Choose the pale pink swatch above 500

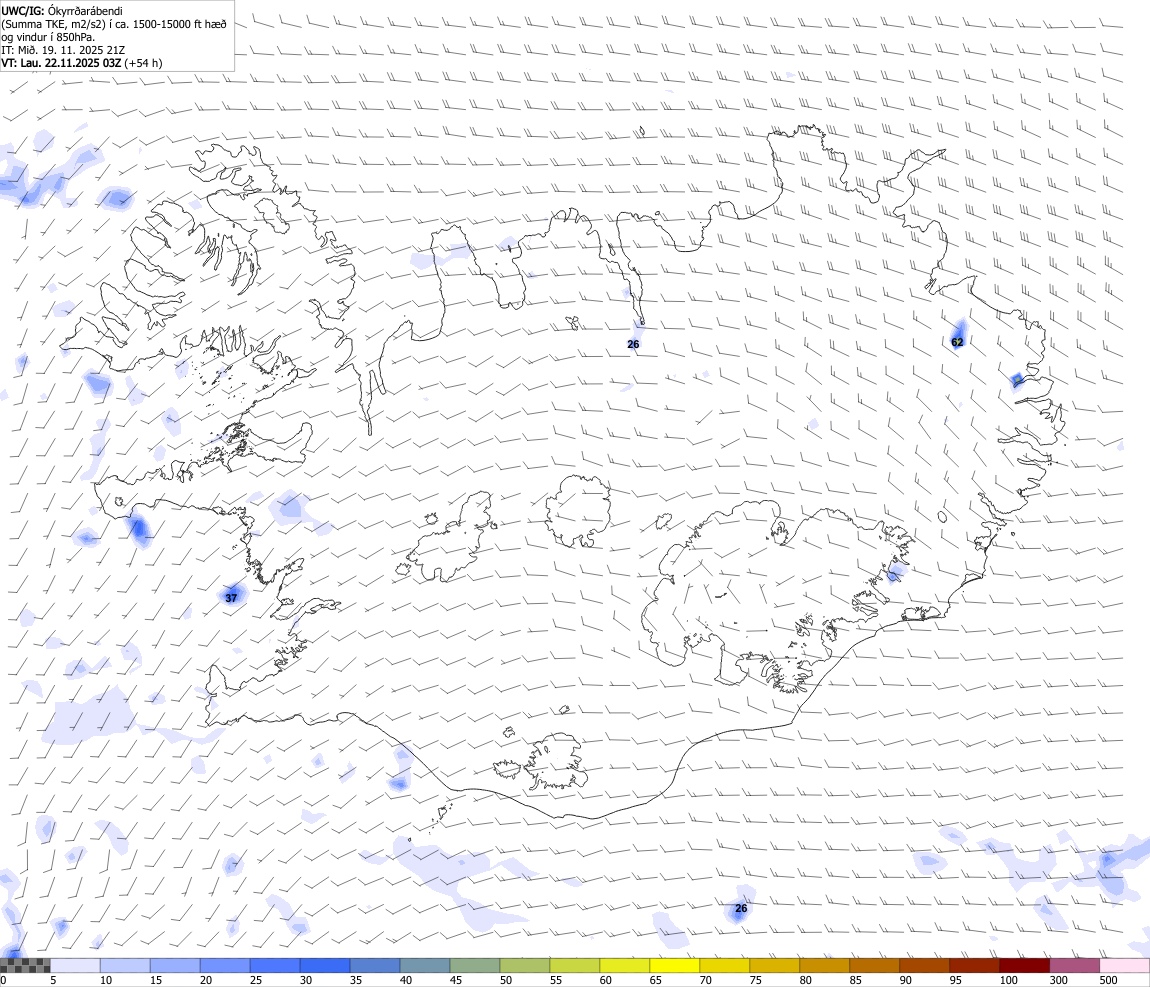1124,965
